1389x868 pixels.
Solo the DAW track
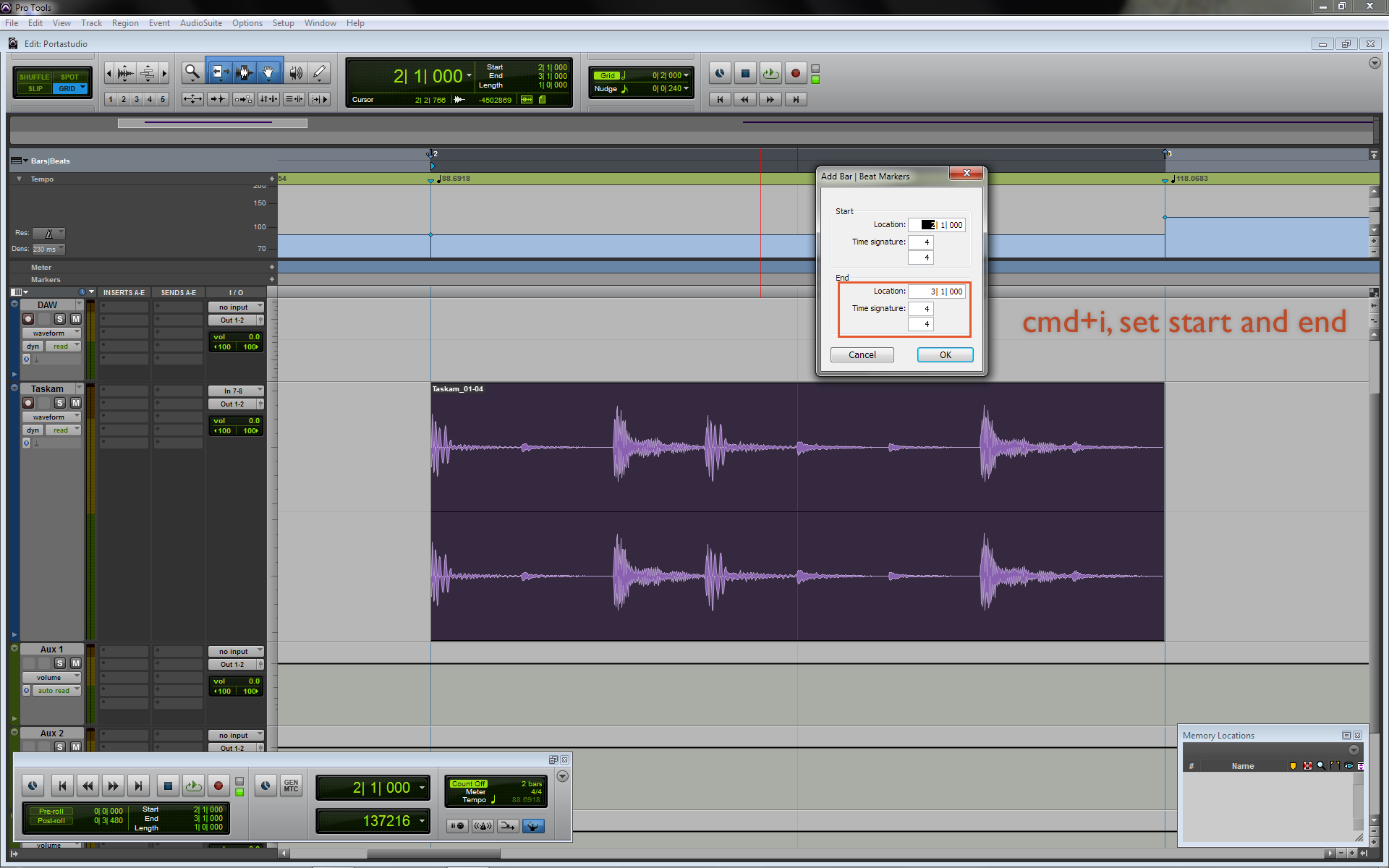[60, 319]
